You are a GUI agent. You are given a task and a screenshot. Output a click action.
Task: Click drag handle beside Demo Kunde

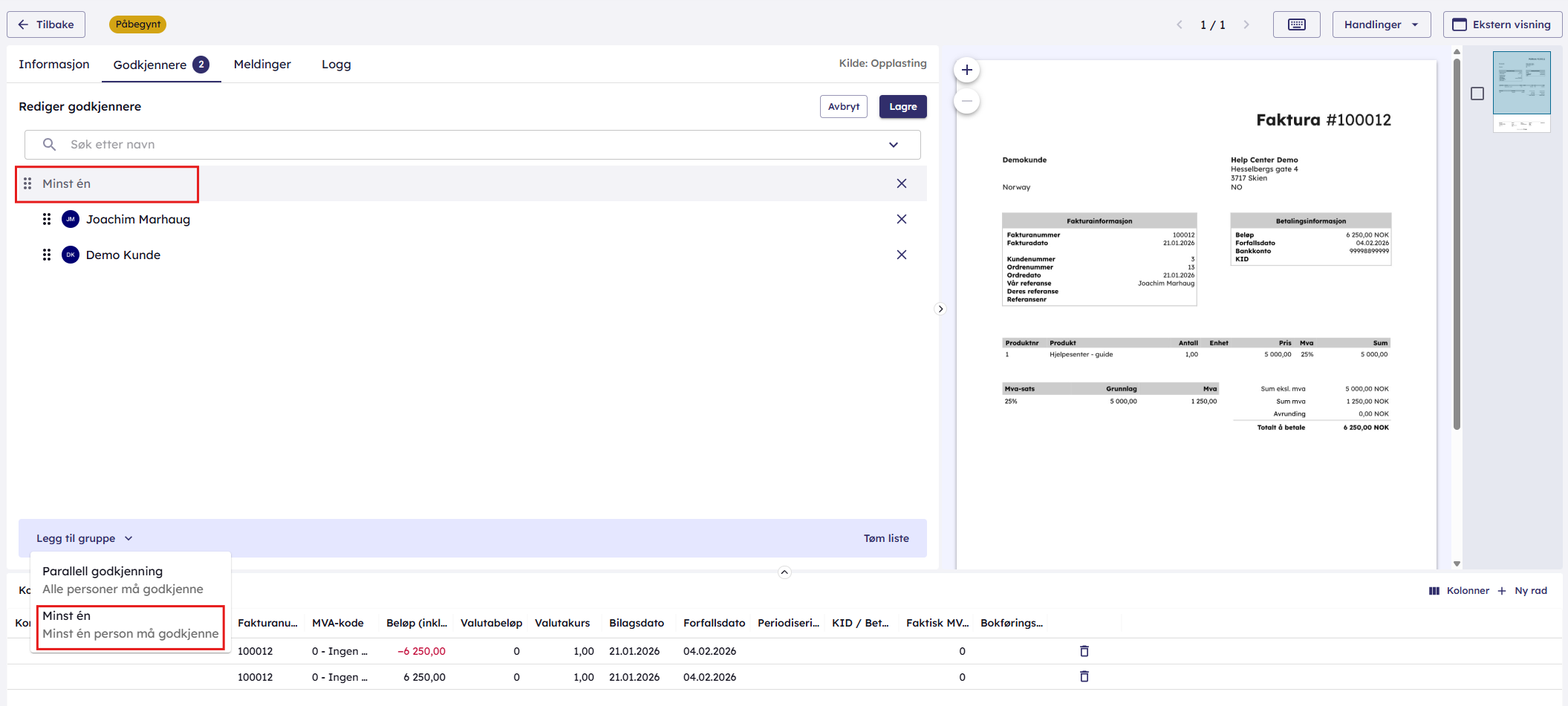click(47, 255)
